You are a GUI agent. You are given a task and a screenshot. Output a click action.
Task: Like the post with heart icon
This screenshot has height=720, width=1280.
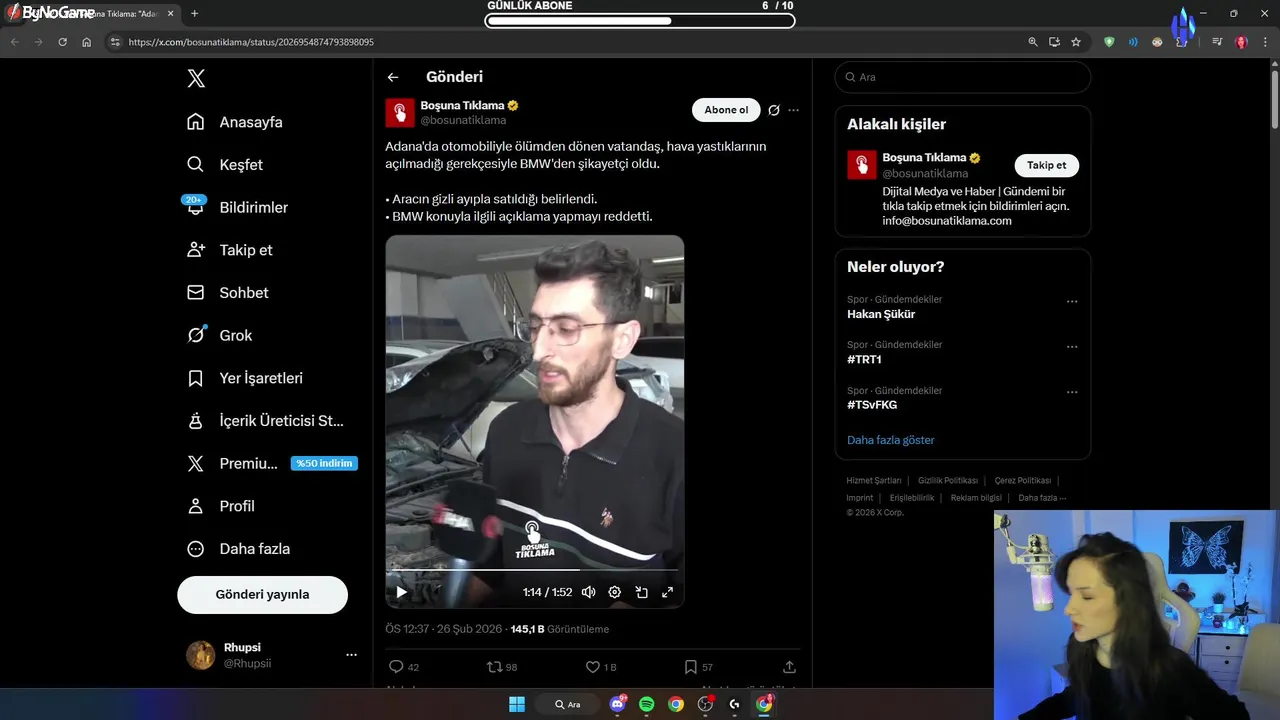click(x=592, y=667)
